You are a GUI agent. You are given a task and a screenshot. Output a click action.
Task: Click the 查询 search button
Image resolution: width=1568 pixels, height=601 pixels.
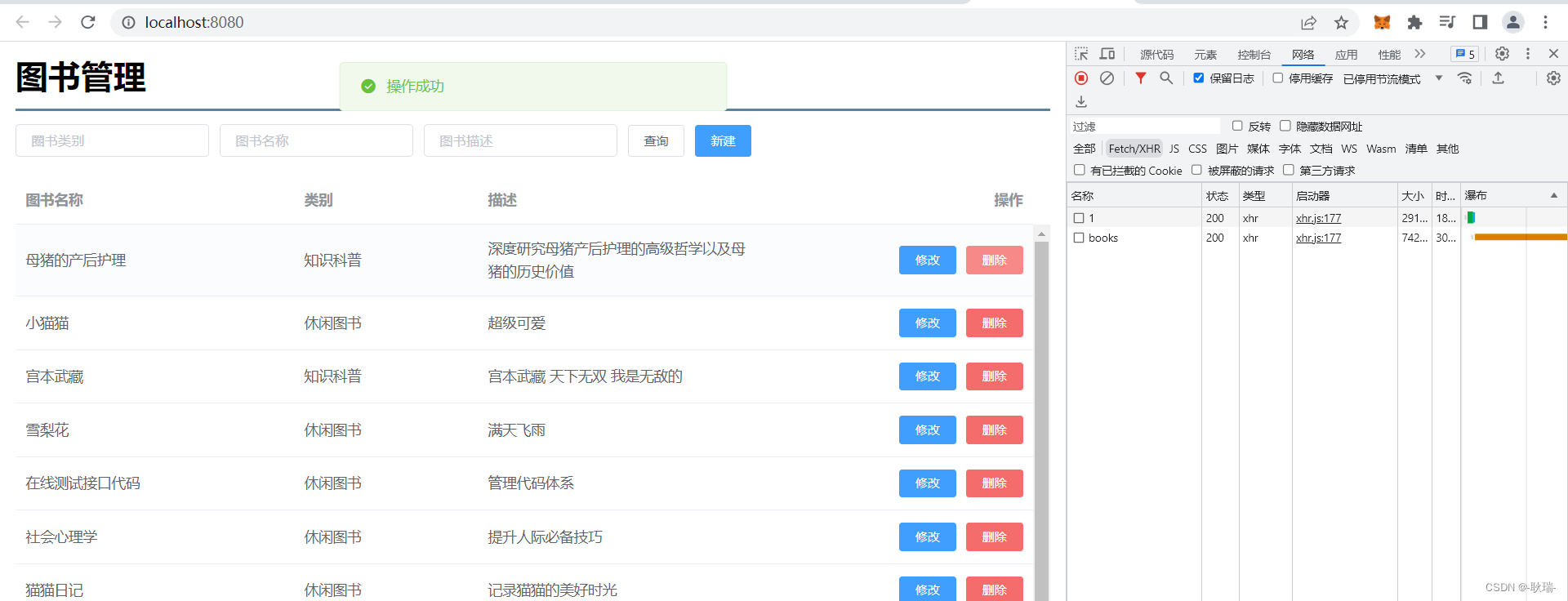tap(656, 140)
